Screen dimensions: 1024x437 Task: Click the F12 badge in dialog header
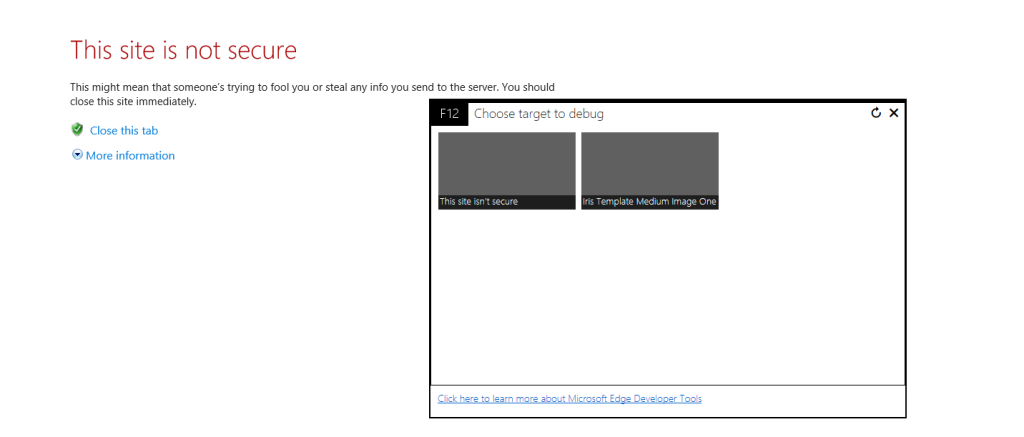click(449, 114)
